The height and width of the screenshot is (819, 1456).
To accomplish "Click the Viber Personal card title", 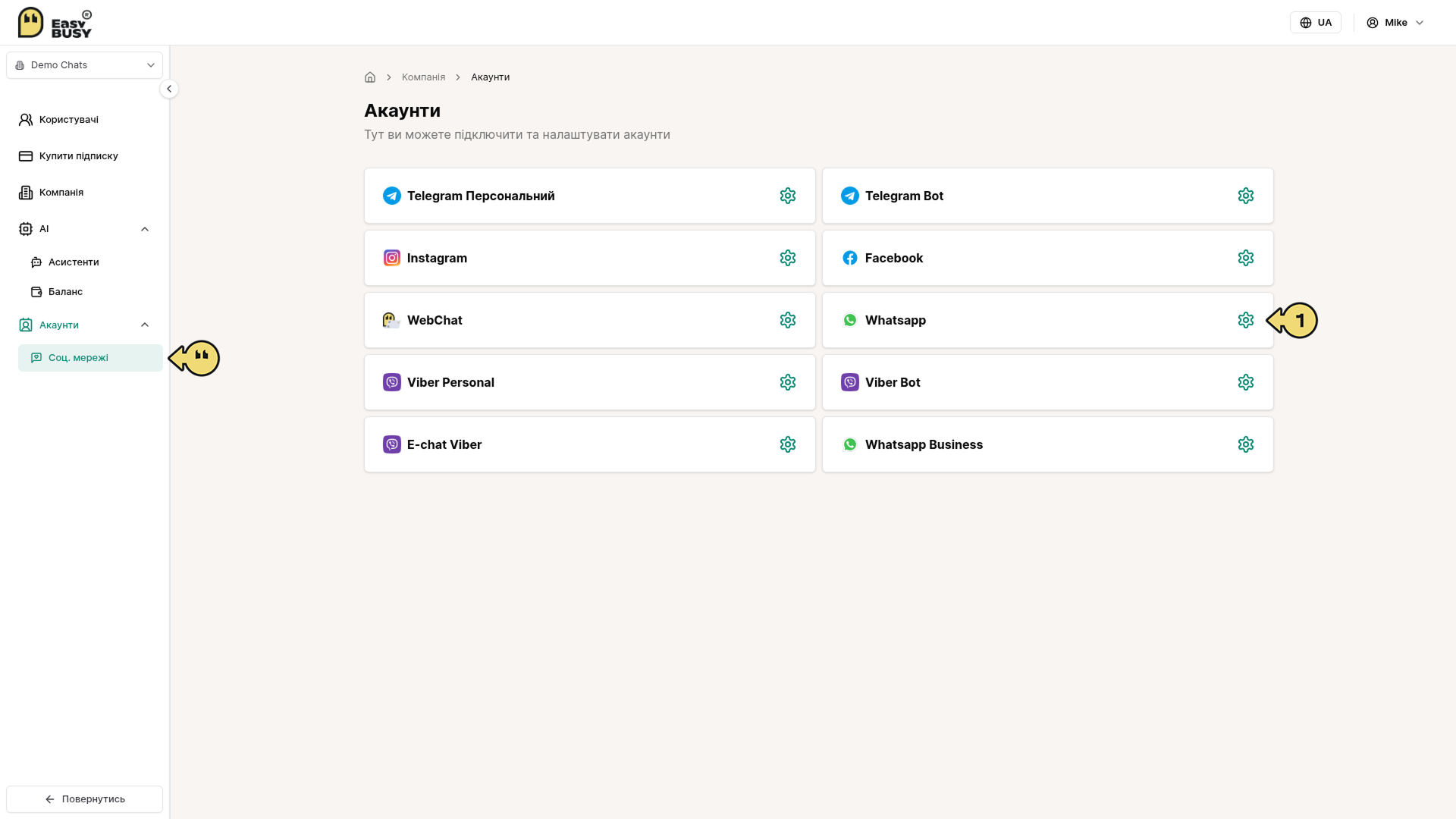I will point(450,382).
